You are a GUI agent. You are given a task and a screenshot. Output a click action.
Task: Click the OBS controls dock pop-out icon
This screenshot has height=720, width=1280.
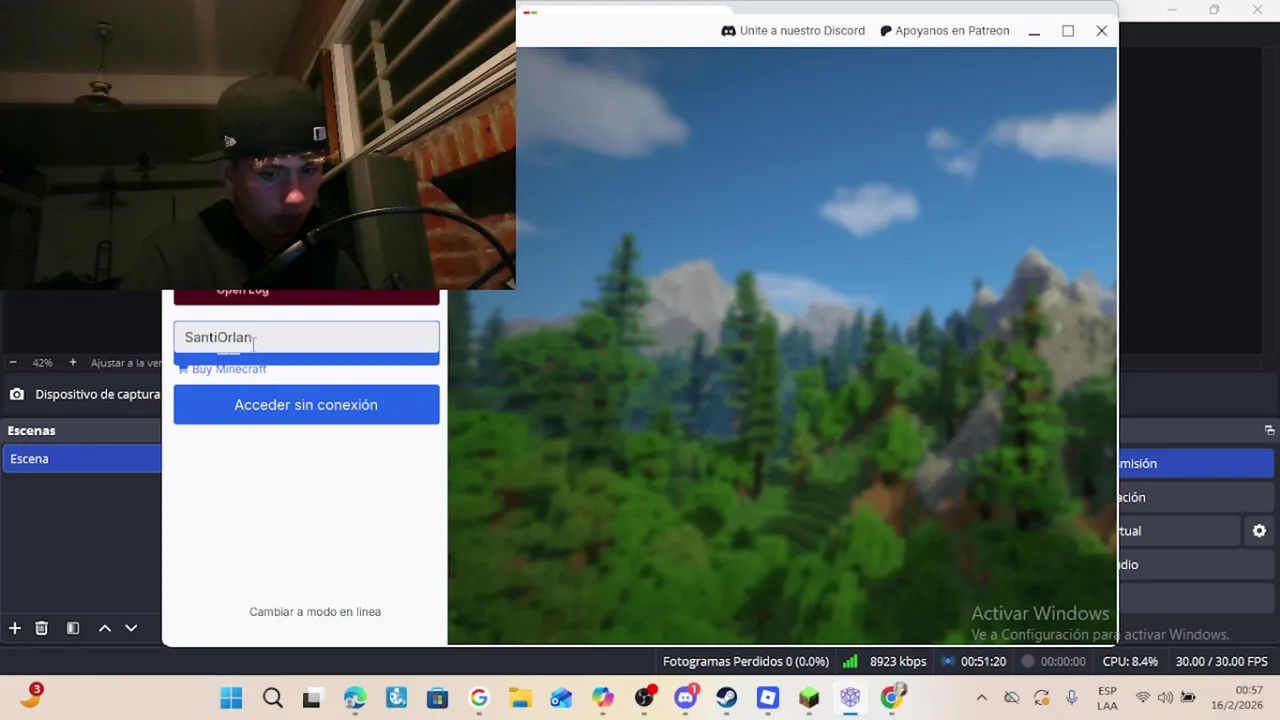click(1269, 430)
